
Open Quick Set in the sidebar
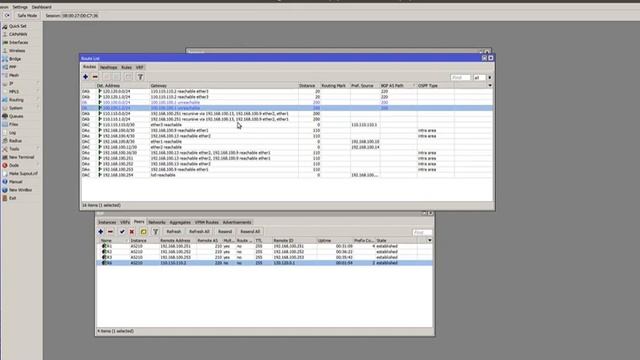pyautogui.click(x=18, y=26)
